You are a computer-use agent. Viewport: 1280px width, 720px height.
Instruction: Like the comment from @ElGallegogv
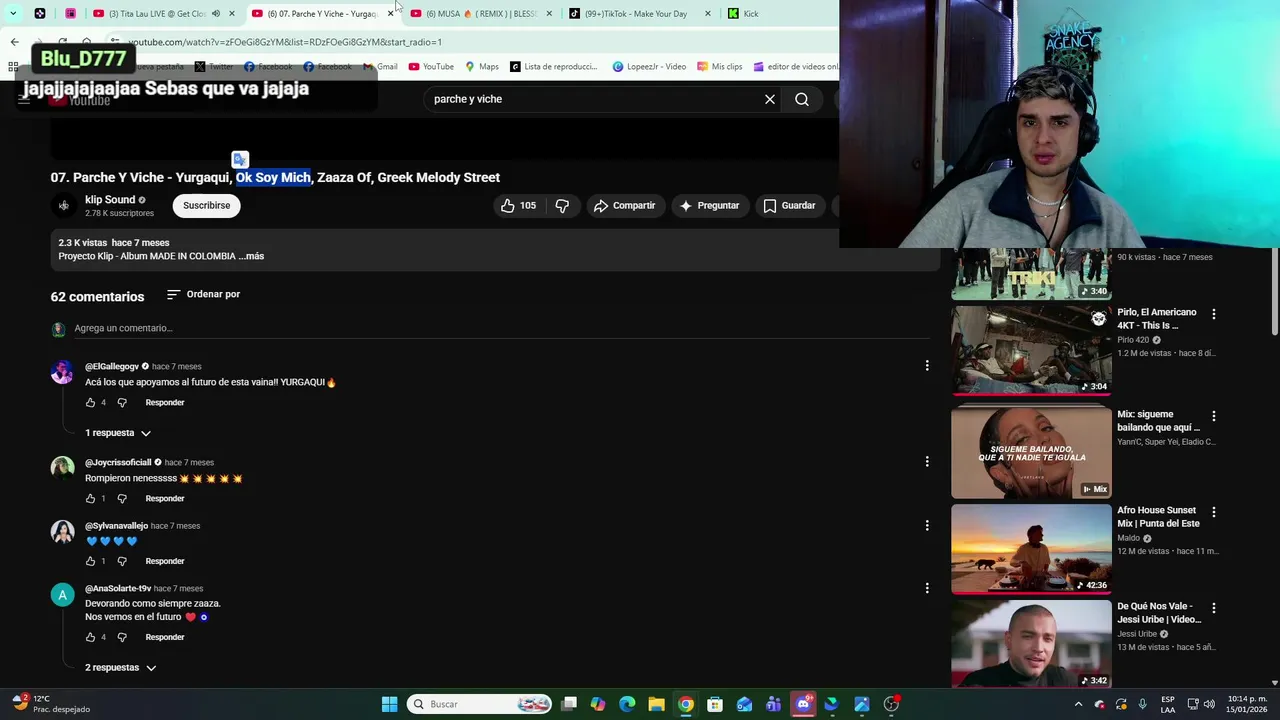[90, 402]
